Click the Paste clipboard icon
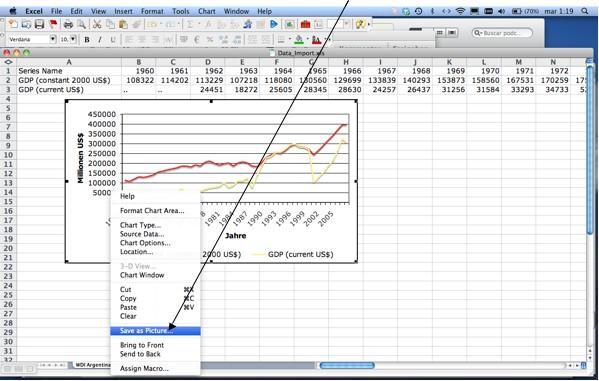 123,24
